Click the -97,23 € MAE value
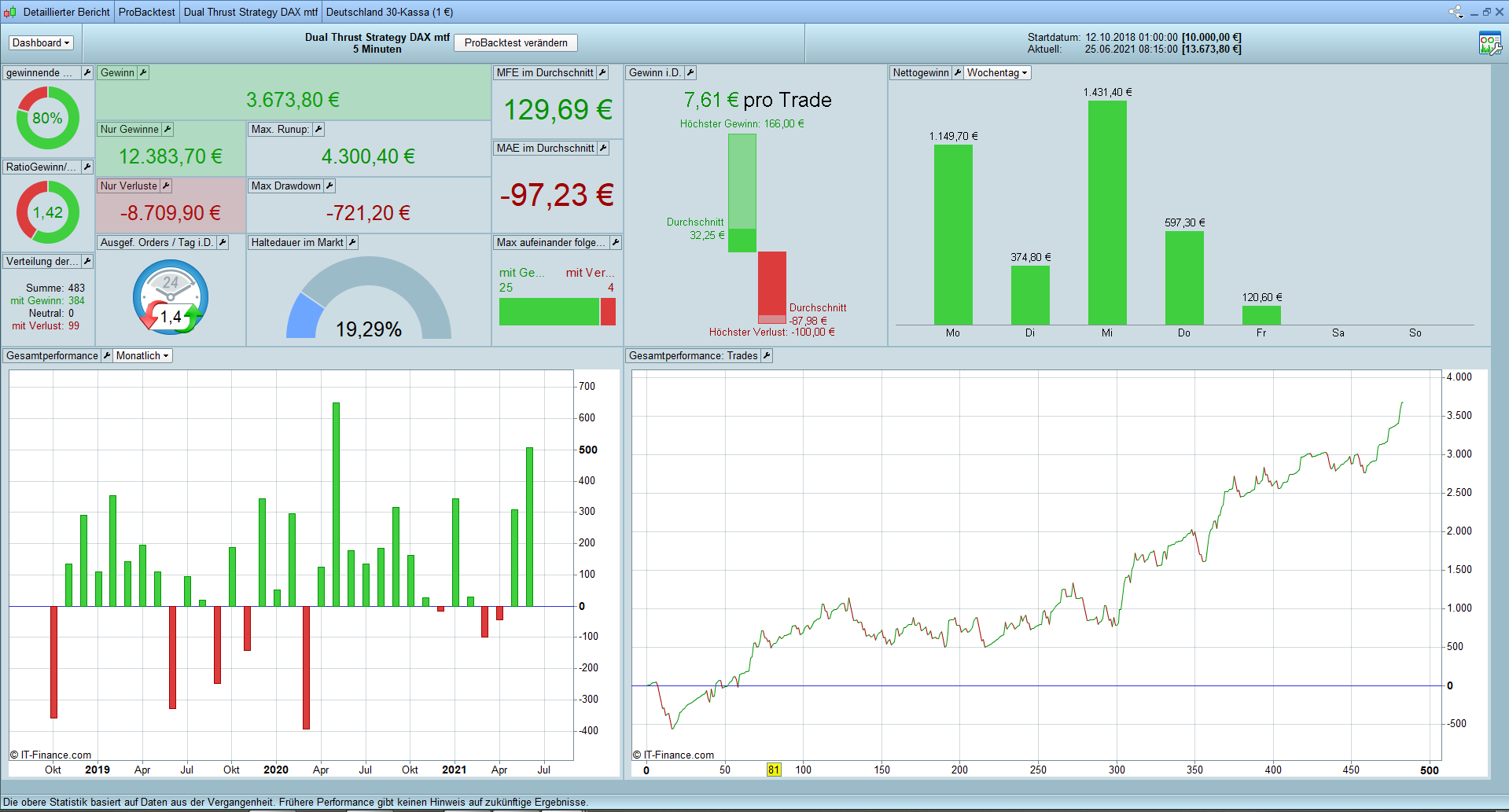 558,194
